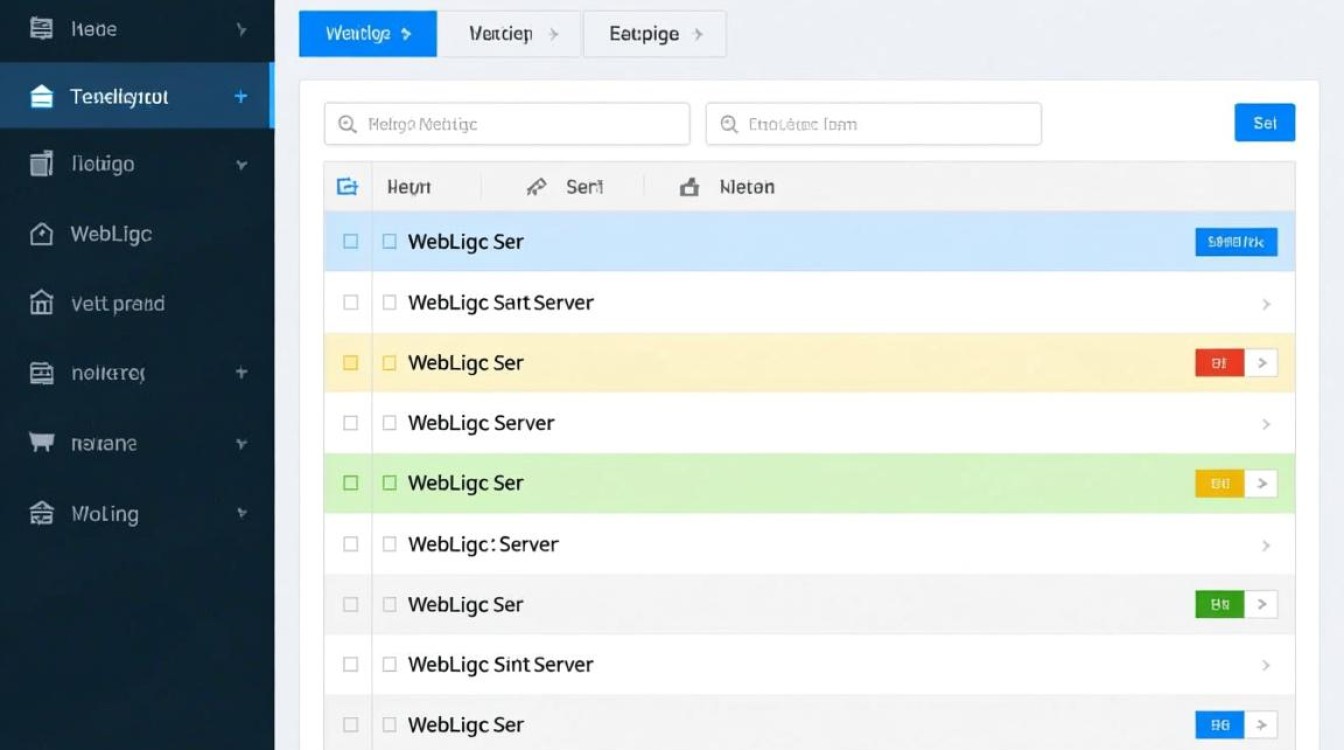
Task: Toggle the yellow highlighted row's first checkbox
Action: click(350, 363)
